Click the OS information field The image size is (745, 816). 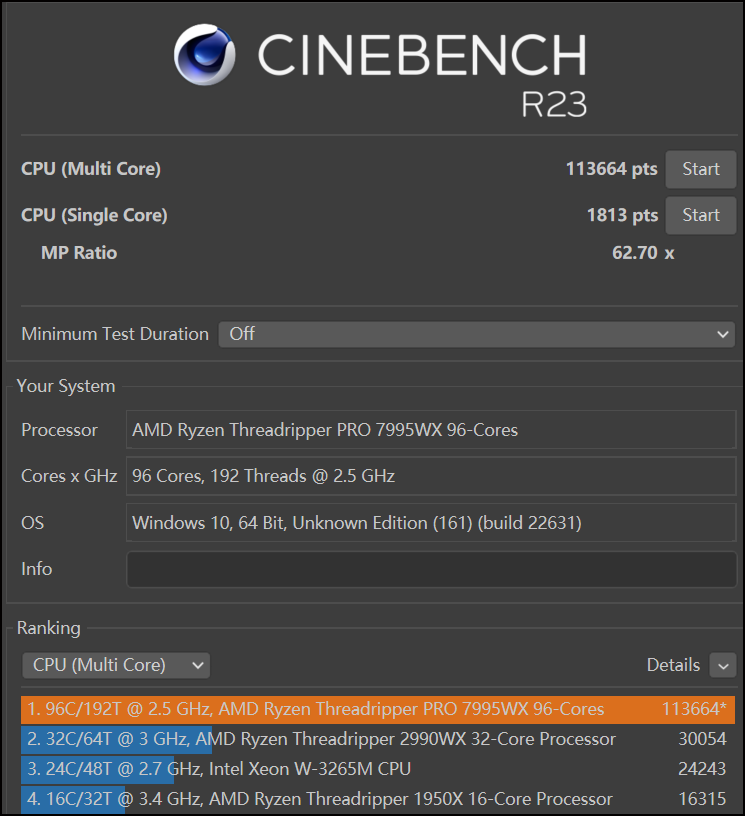431,522
